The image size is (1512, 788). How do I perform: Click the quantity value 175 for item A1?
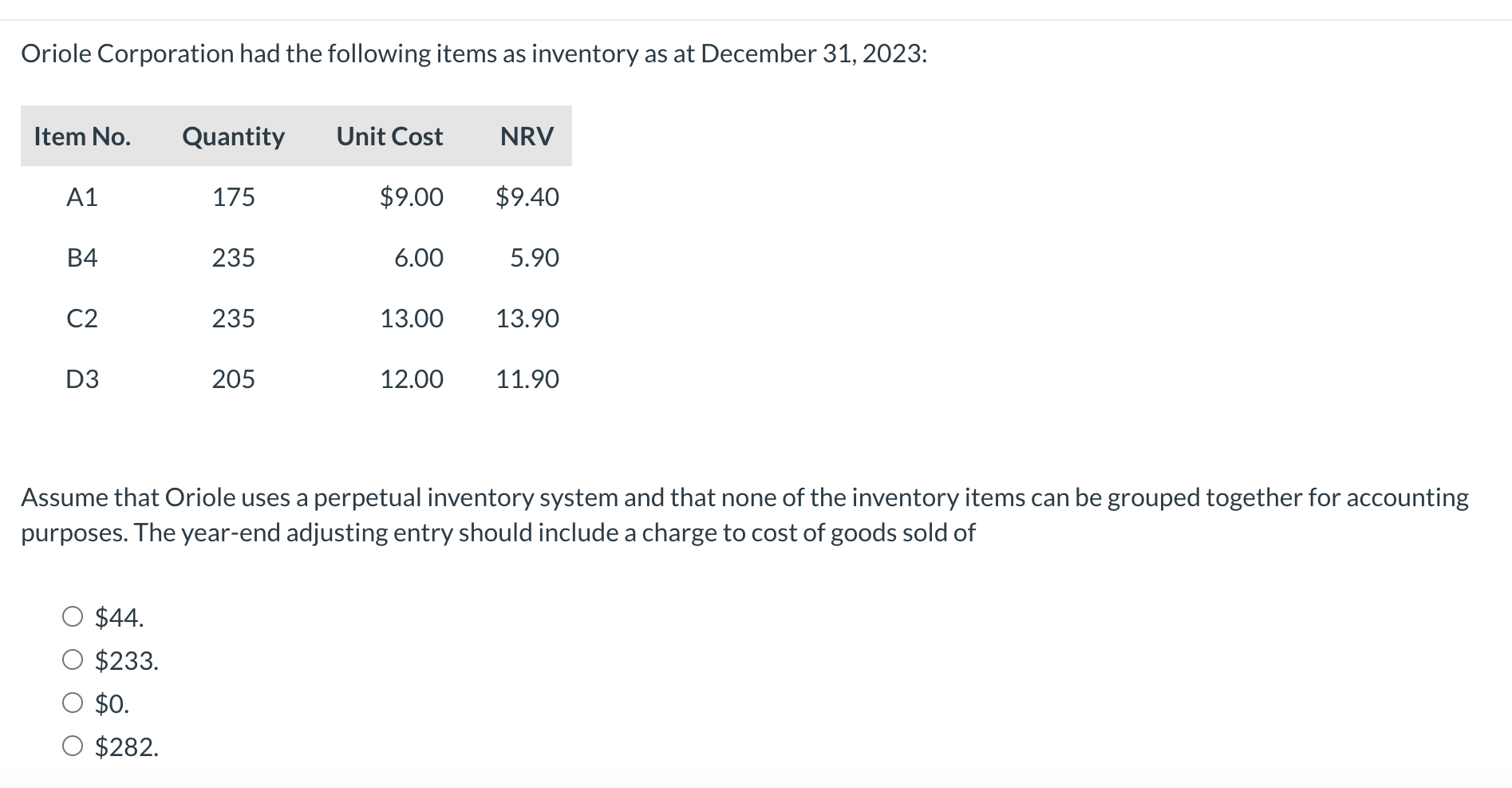pyautogui.click(x=233, y=197)
